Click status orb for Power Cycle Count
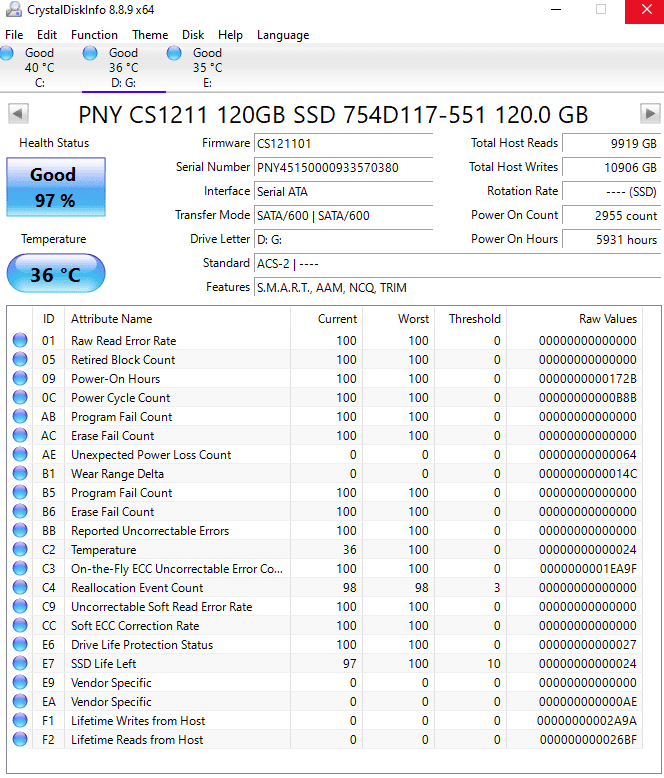This screenshot has width=664, height=778. coord(20,397)
